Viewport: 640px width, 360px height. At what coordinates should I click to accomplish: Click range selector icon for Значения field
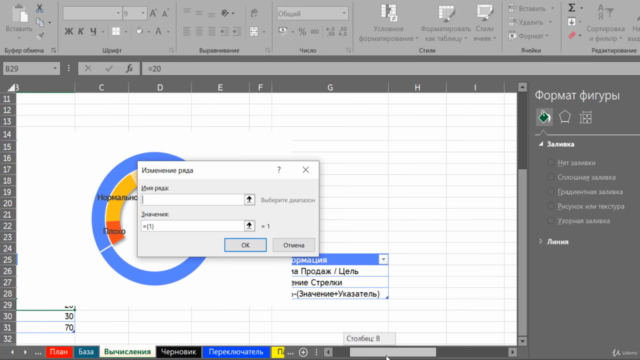tap(249, 226)
